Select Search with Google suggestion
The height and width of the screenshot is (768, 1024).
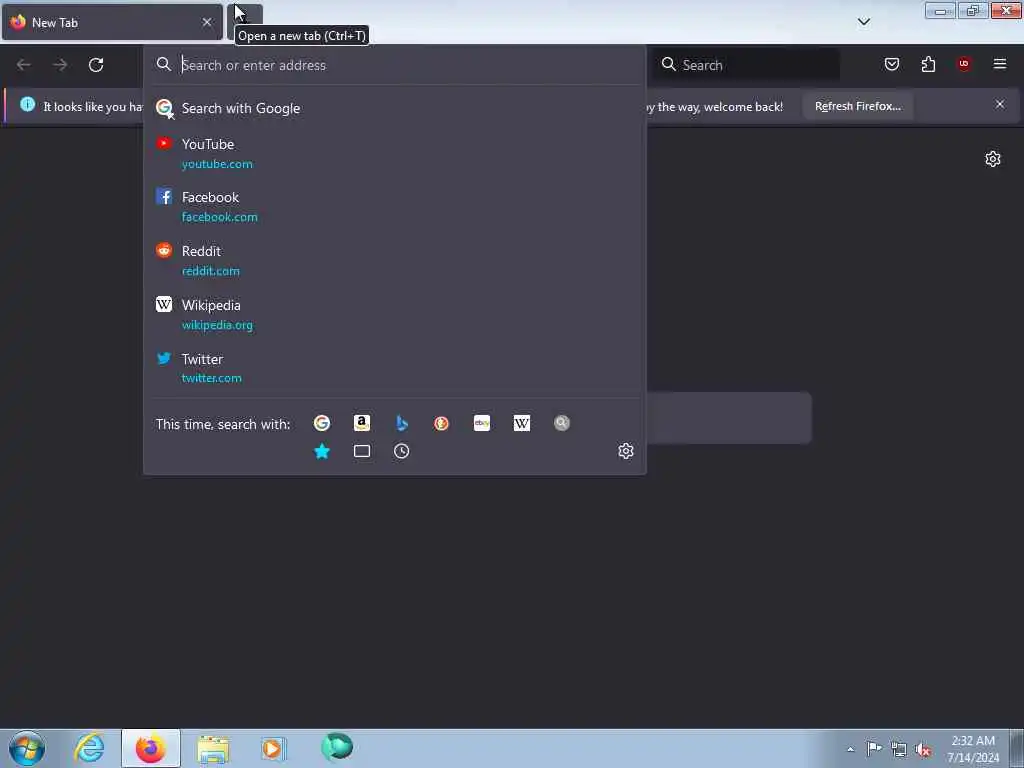pos(394,108)
